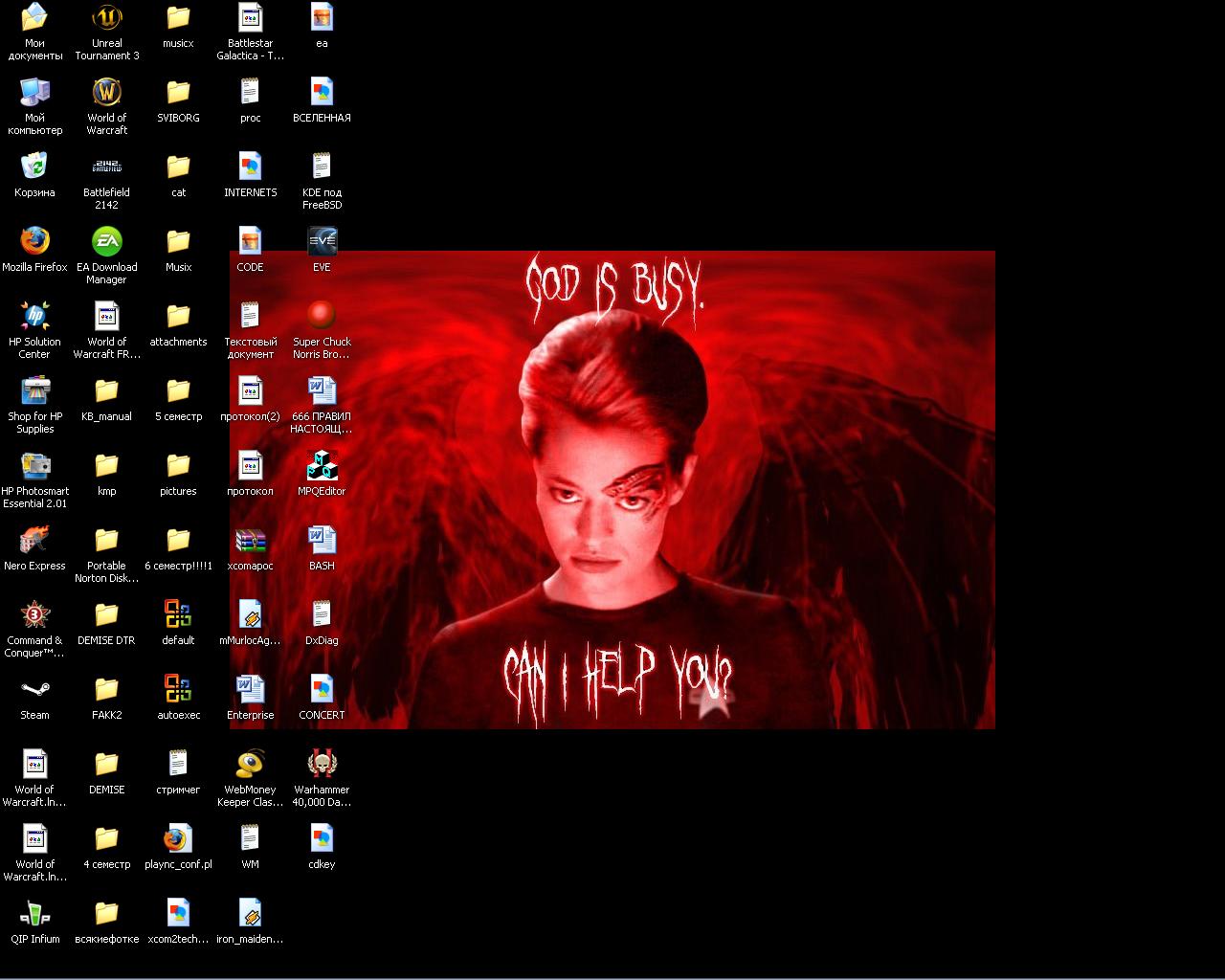
Task: Open the xcomapoc archive icon
Action: pyautogui.click(x=250, y=540)
